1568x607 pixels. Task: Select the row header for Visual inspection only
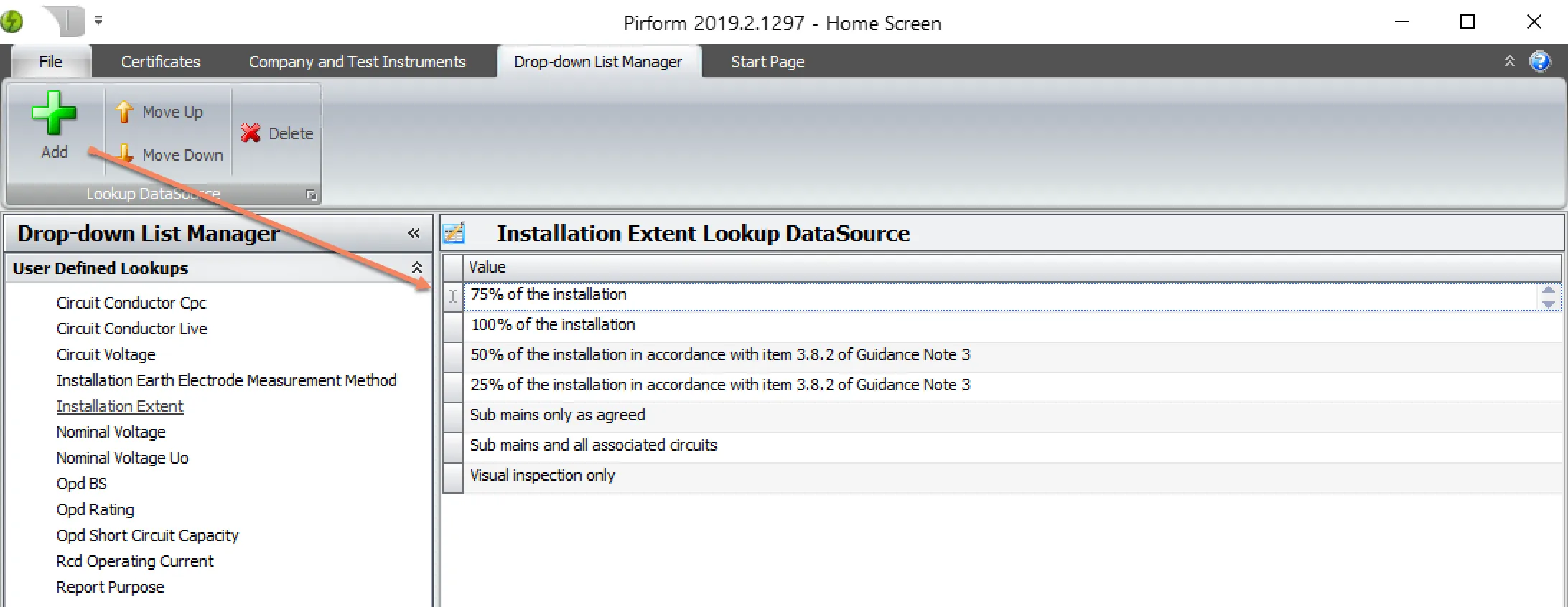(453, 476)
